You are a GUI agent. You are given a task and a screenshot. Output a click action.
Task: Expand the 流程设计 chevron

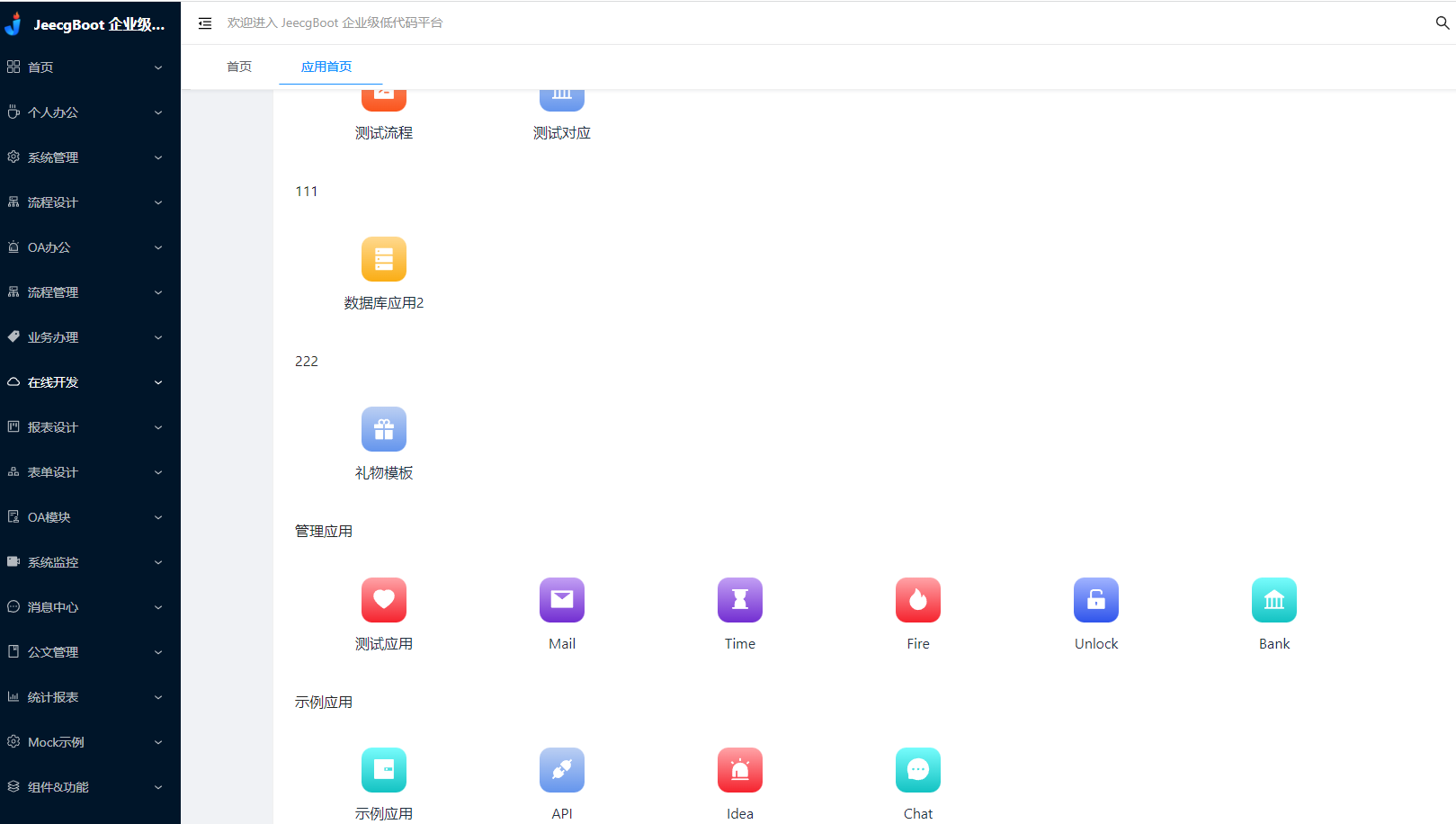(x=158, y=202)
